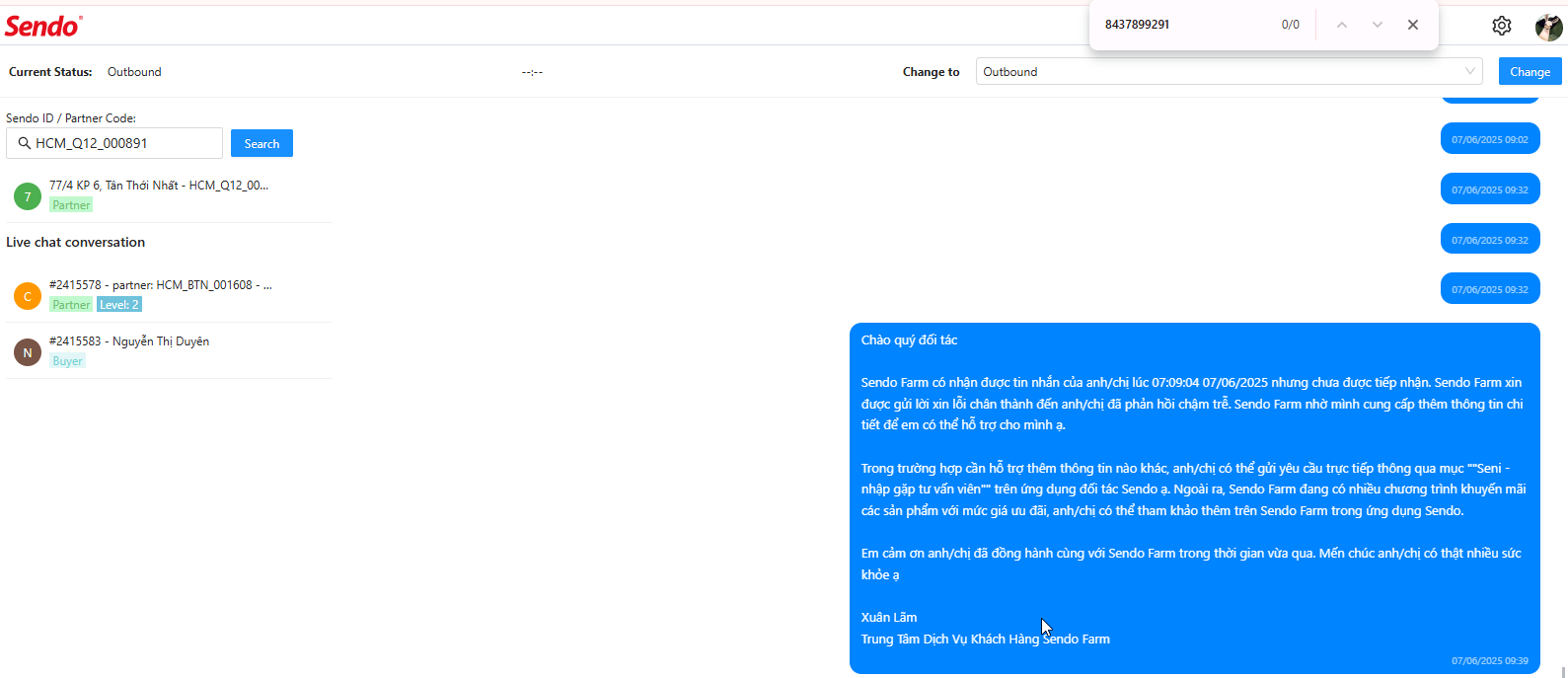1568x678 pixels.
Task: Click the Xuân Lãm signature line
Action: click(889, 617)
